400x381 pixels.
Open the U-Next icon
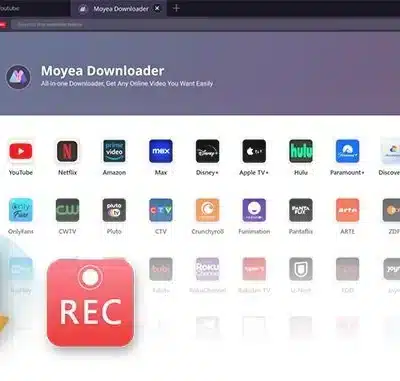tap(301, 269)
